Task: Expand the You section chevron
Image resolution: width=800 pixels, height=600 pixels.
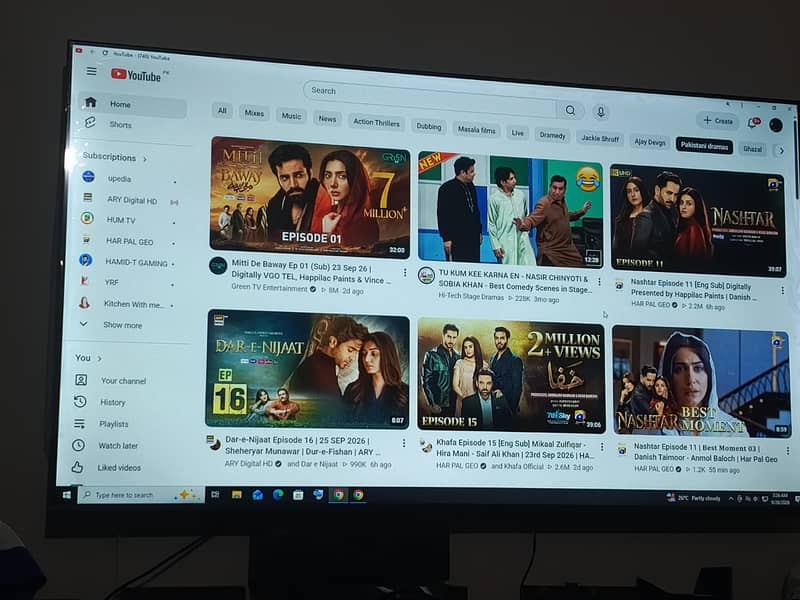Action: (99, 359)
